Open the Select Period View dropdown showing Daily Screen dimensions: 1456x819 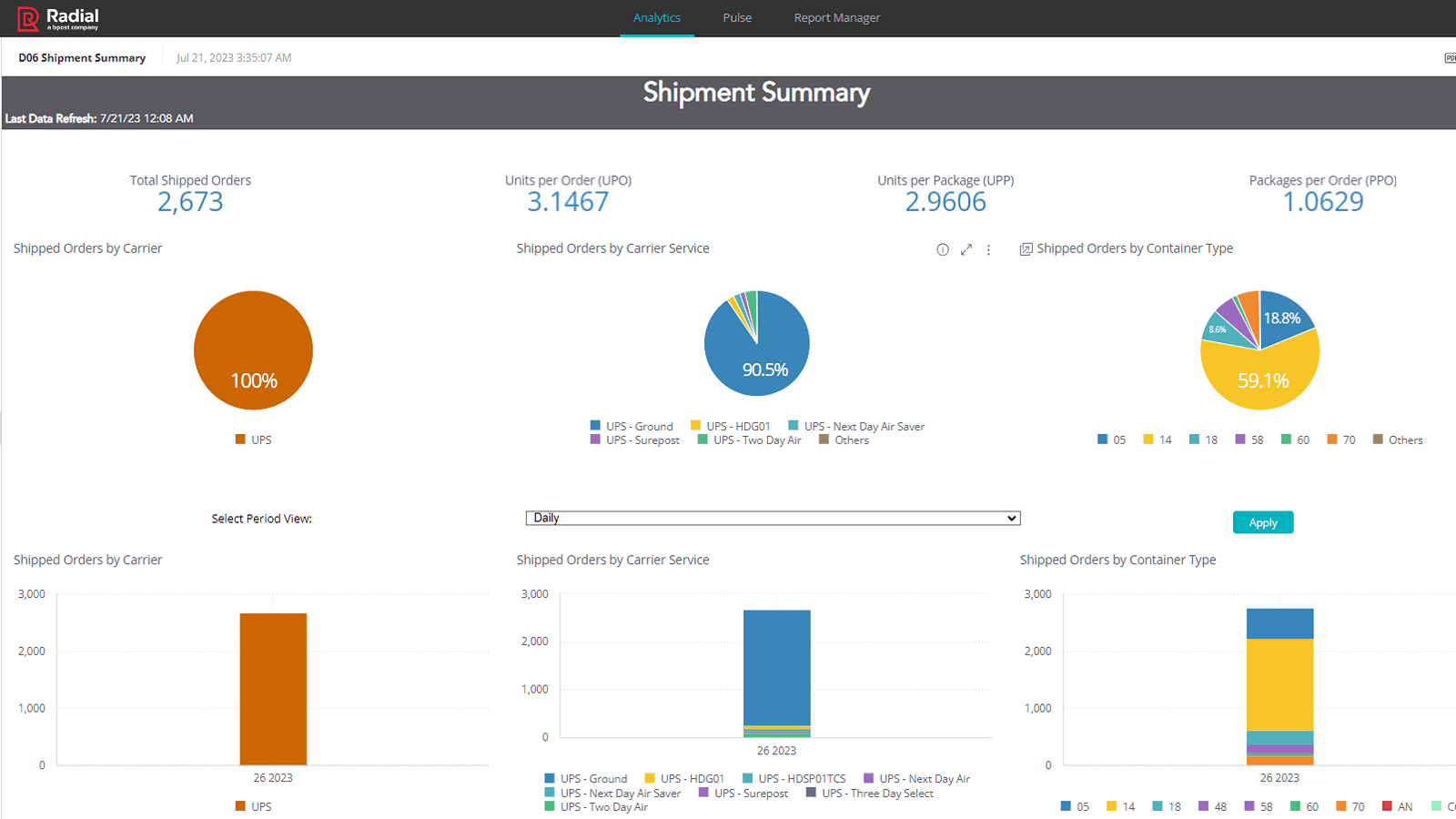pyautogui.click(x=773, y=518)
